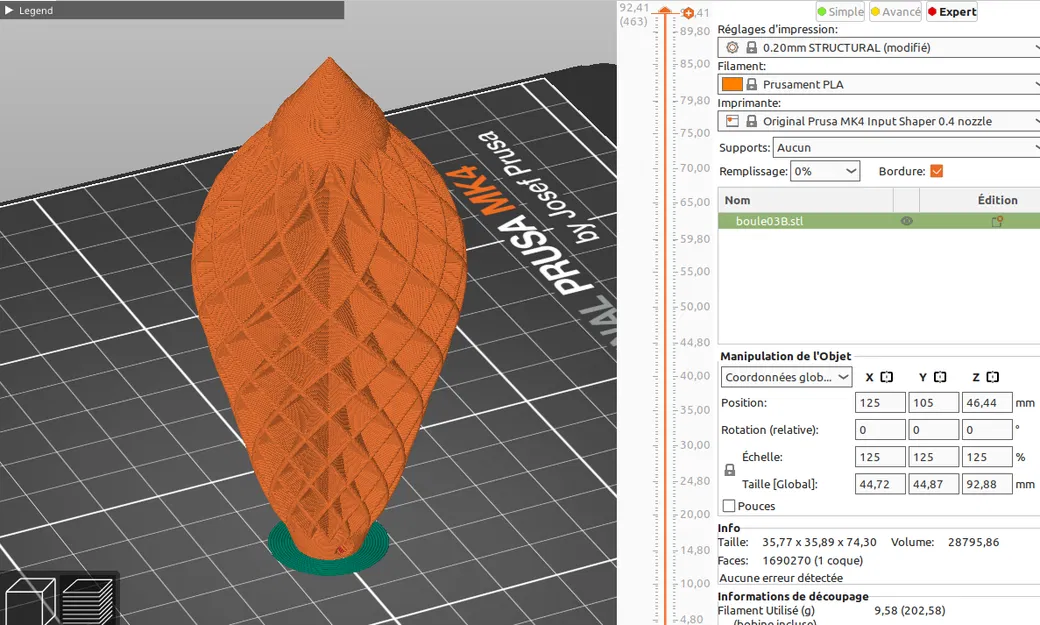Click the Édition column header
Screen dimensions: 1040x625
(980, 200)
